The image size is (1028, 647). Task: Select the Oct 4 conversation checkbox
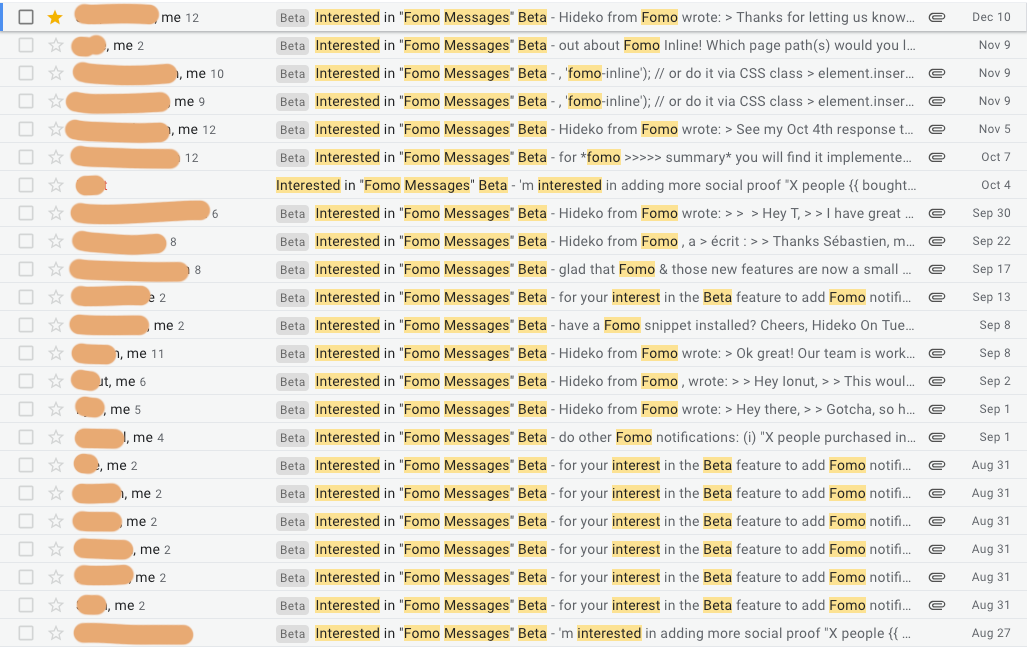point(26,185)
